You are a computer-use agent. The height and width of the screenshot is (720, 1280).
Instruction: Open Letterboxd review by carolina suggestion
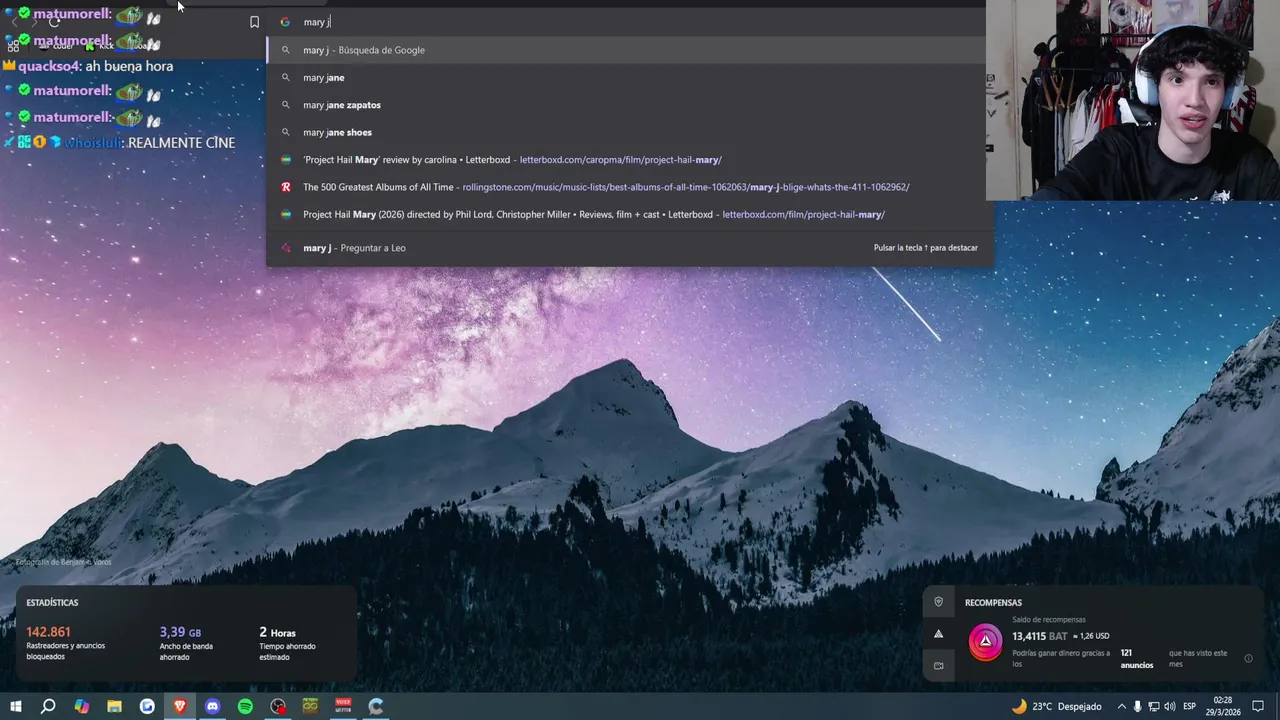coord(630,160)
